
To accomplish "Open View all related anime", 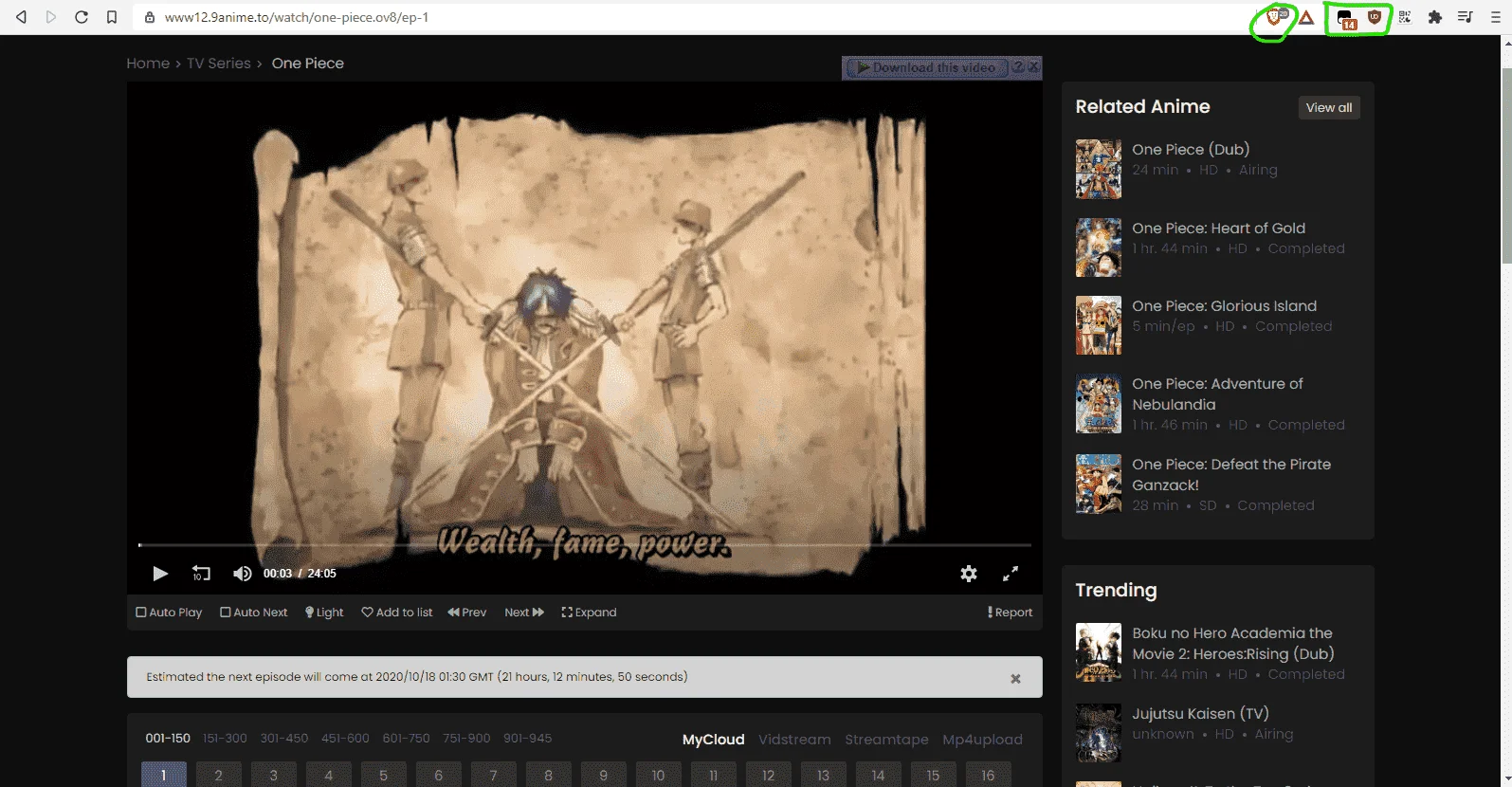I will pos(1329,107).
